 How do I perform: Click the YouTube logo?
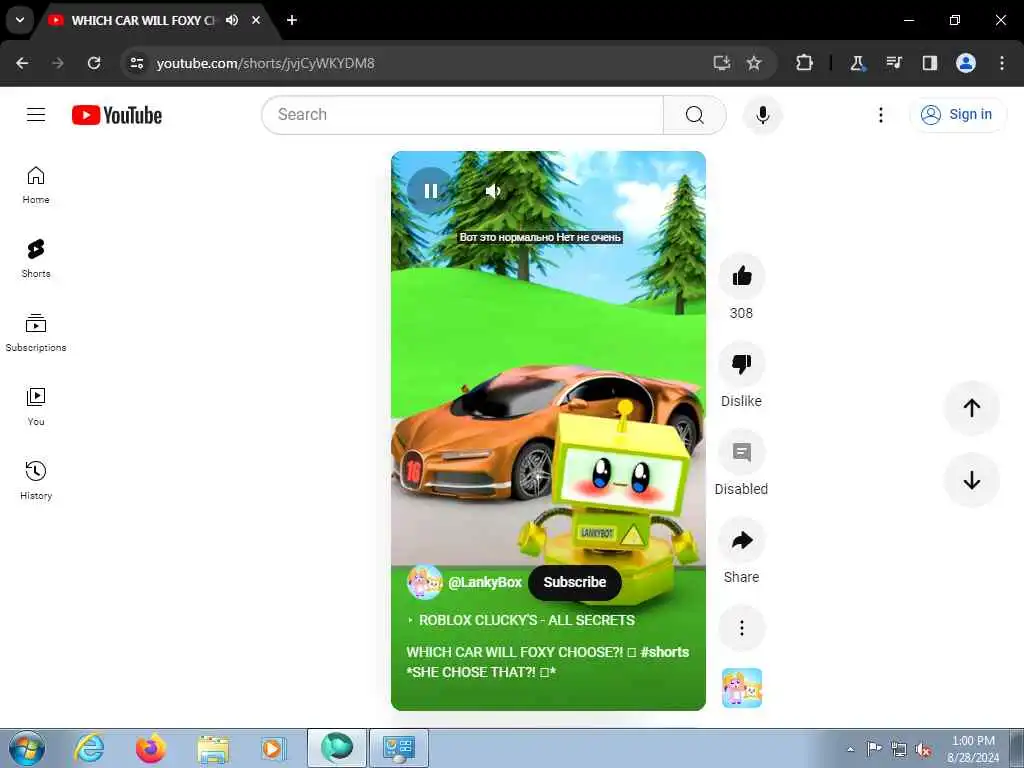click(117, 115)
